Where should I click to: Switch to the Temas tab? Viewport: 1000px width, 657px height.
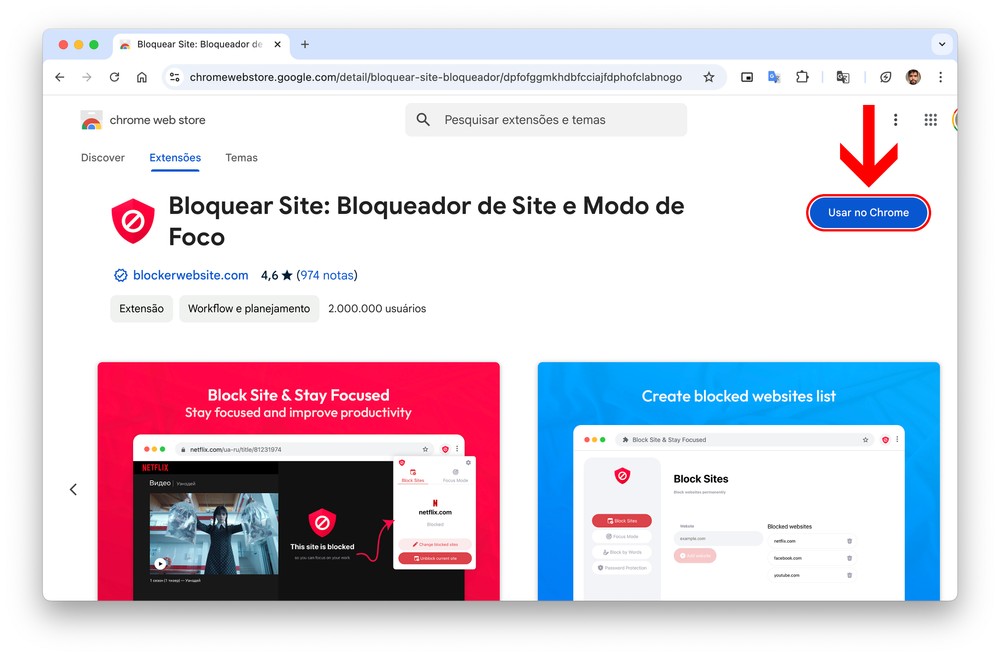tap(241, 158)
